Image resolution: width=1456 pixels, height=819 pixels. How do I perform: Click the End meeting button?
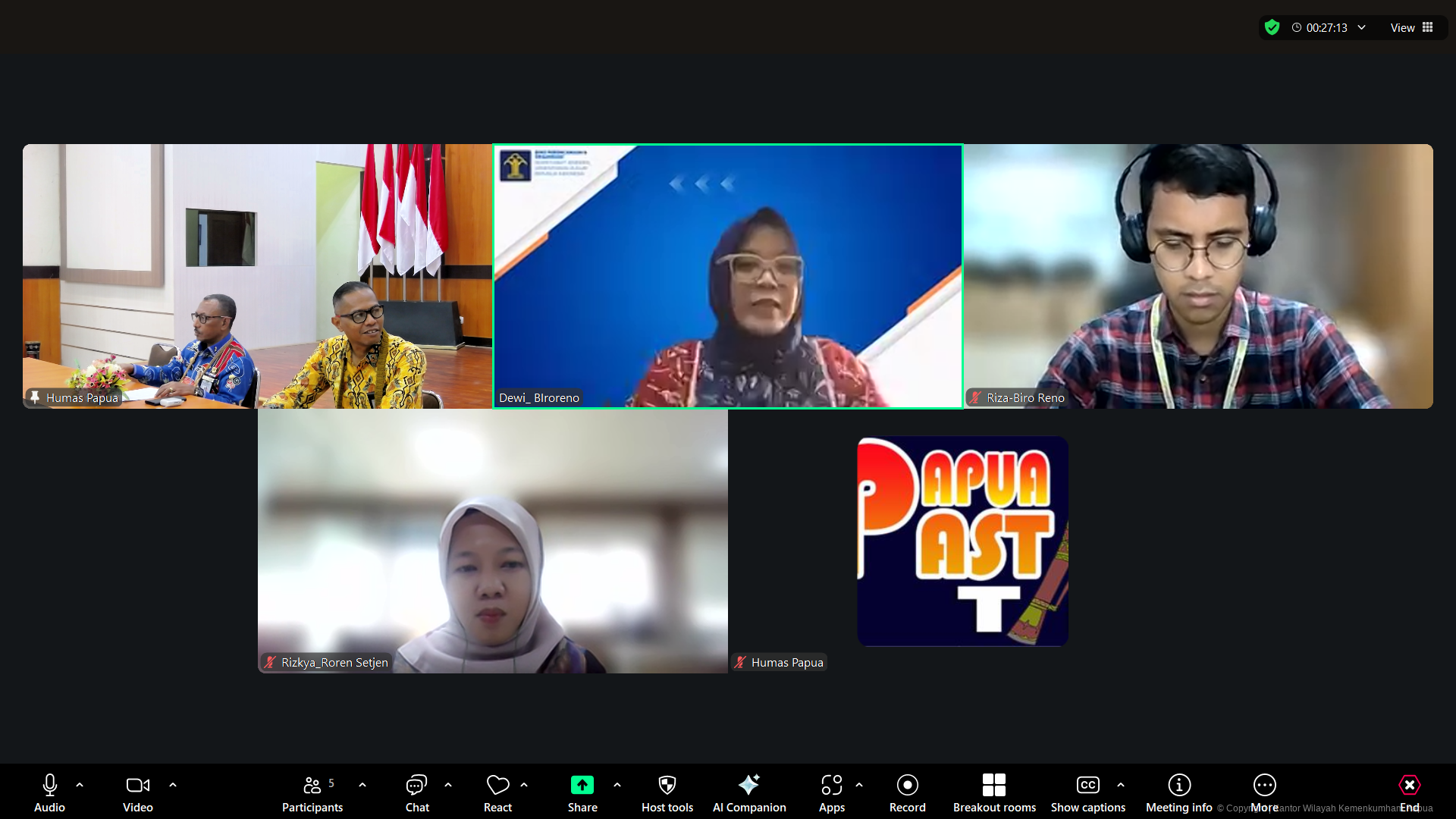pyautogui.click(x=1409, y=786)
